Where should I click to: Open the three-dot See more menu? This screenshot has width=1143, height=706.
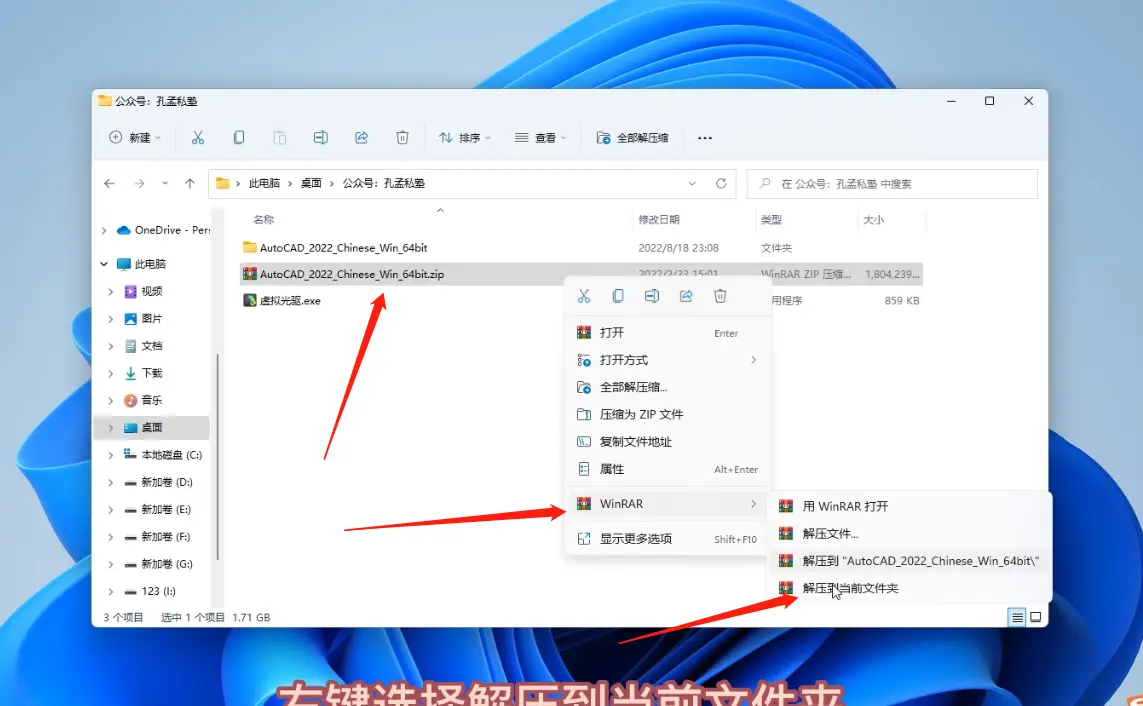705,138
